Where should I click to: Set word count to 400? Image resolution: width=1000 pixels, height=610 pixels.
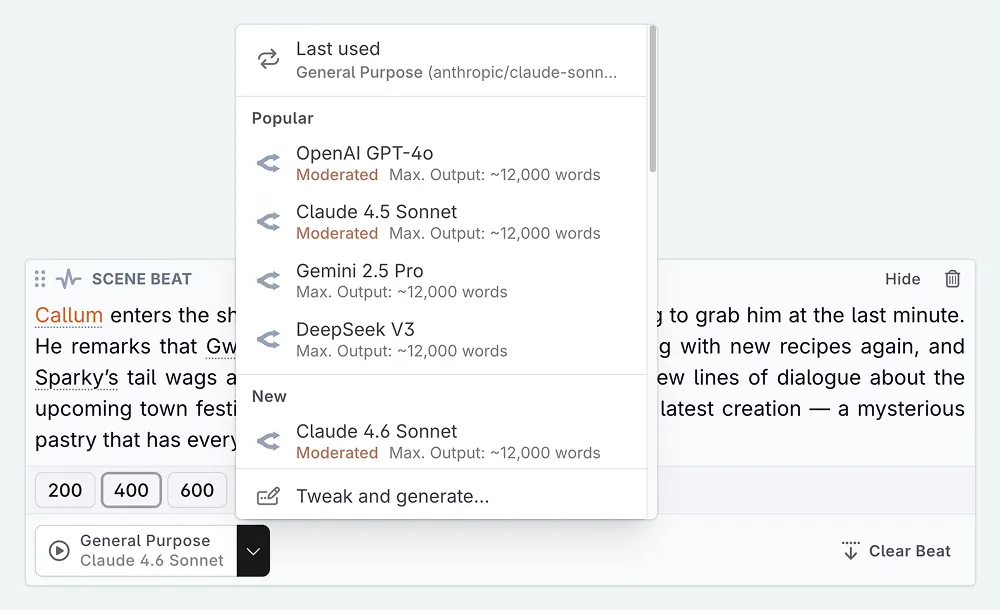tap(131, 490)
